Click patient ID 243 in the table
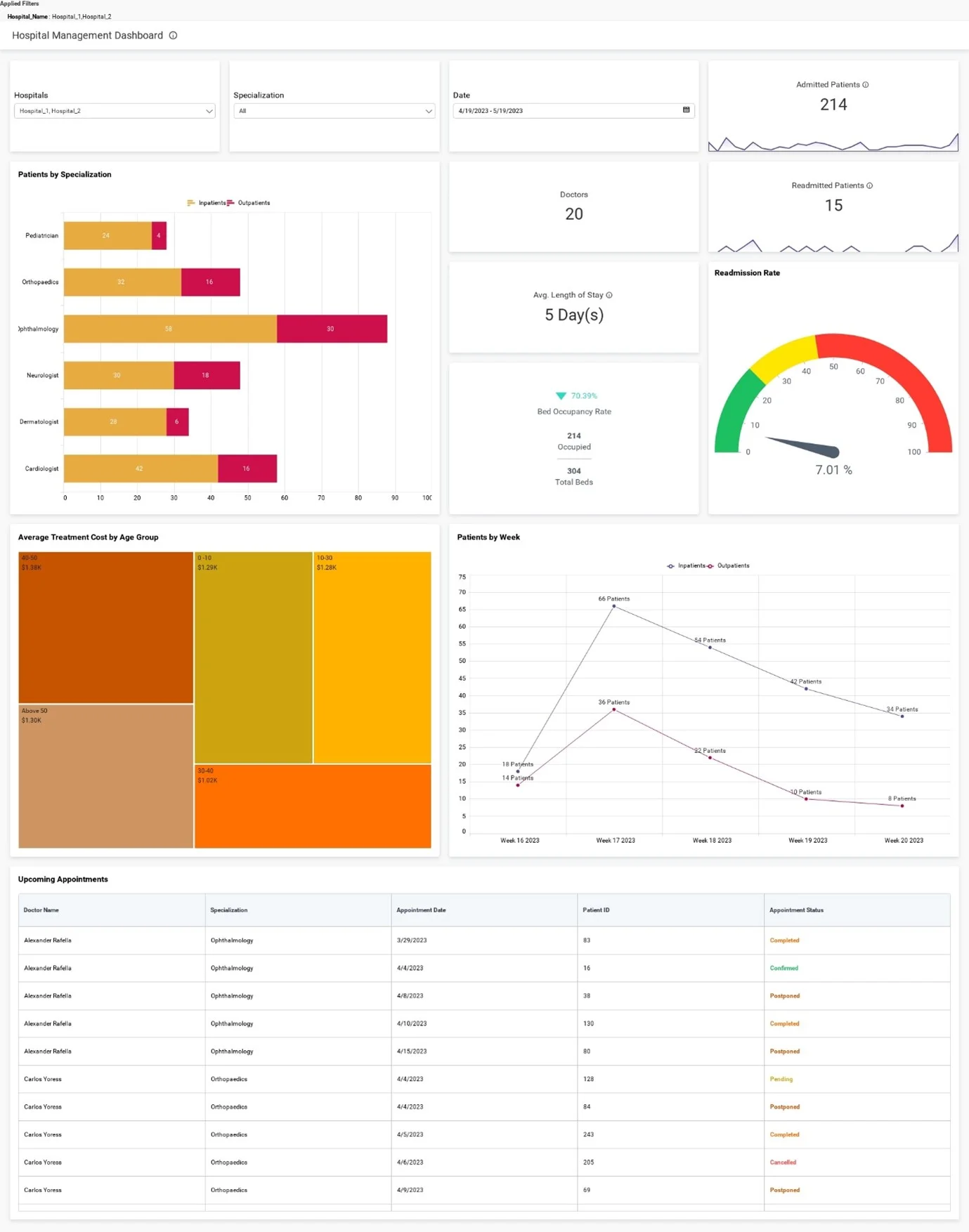969x1232 pixels. pos(588,1134)
